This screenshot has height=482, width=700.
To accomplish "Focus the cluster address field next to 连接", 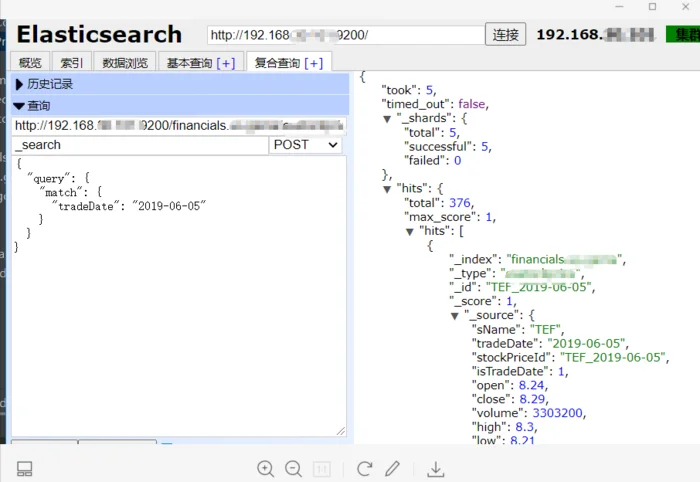I will [346, 35].
